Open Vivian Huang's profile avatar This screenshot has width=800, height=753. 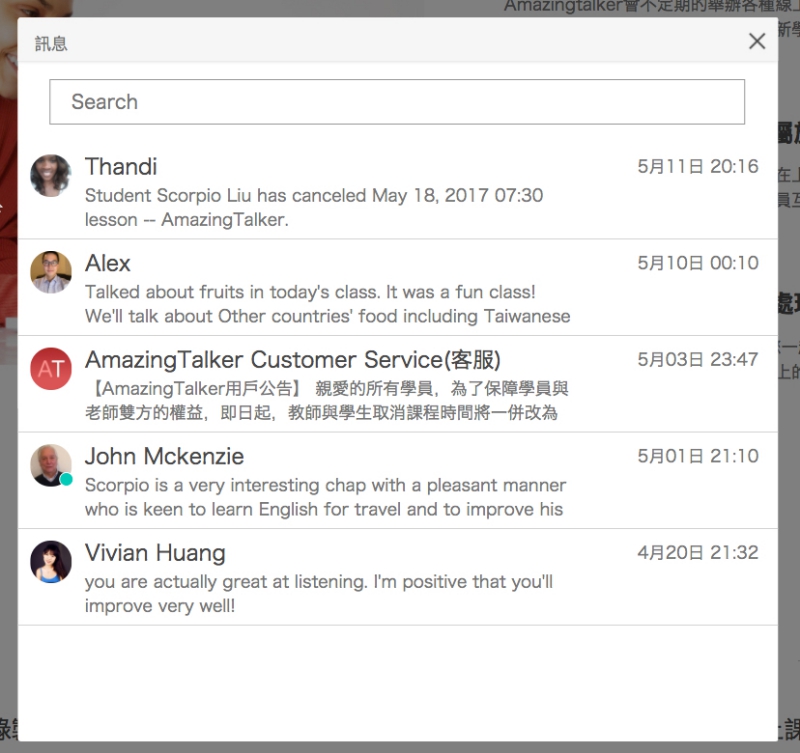(x=51, y=561)
